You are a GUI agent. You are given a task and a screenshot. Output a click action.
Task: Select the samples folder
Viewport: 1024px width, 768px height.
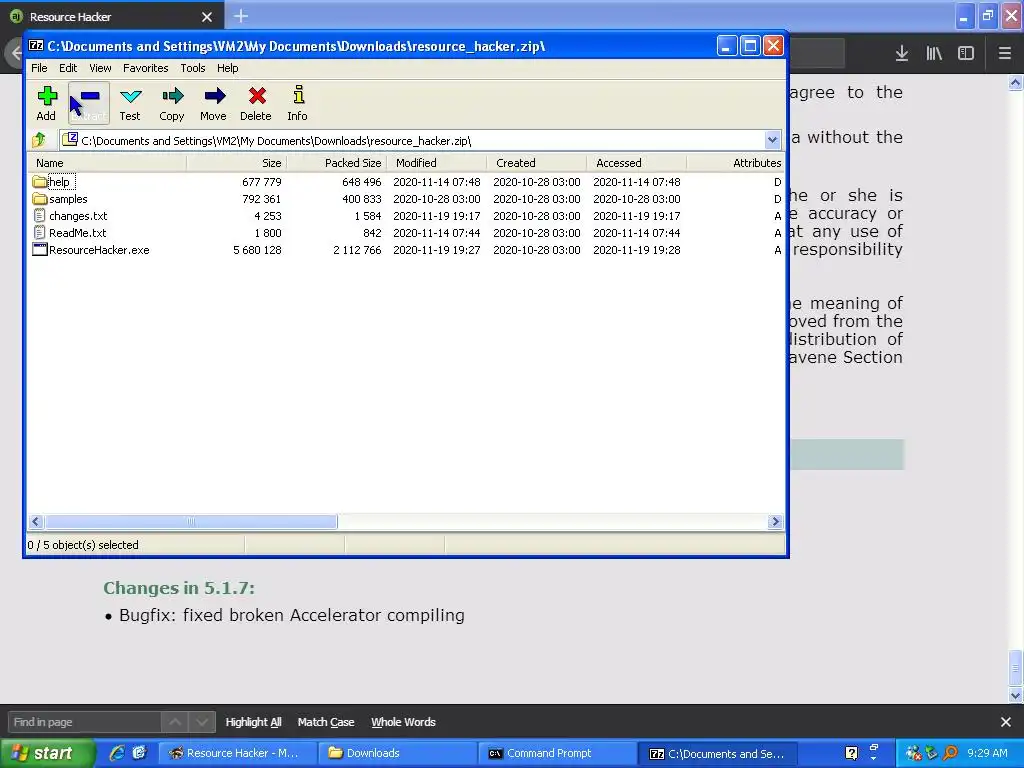pyautogui.click(x=59, y=199)
